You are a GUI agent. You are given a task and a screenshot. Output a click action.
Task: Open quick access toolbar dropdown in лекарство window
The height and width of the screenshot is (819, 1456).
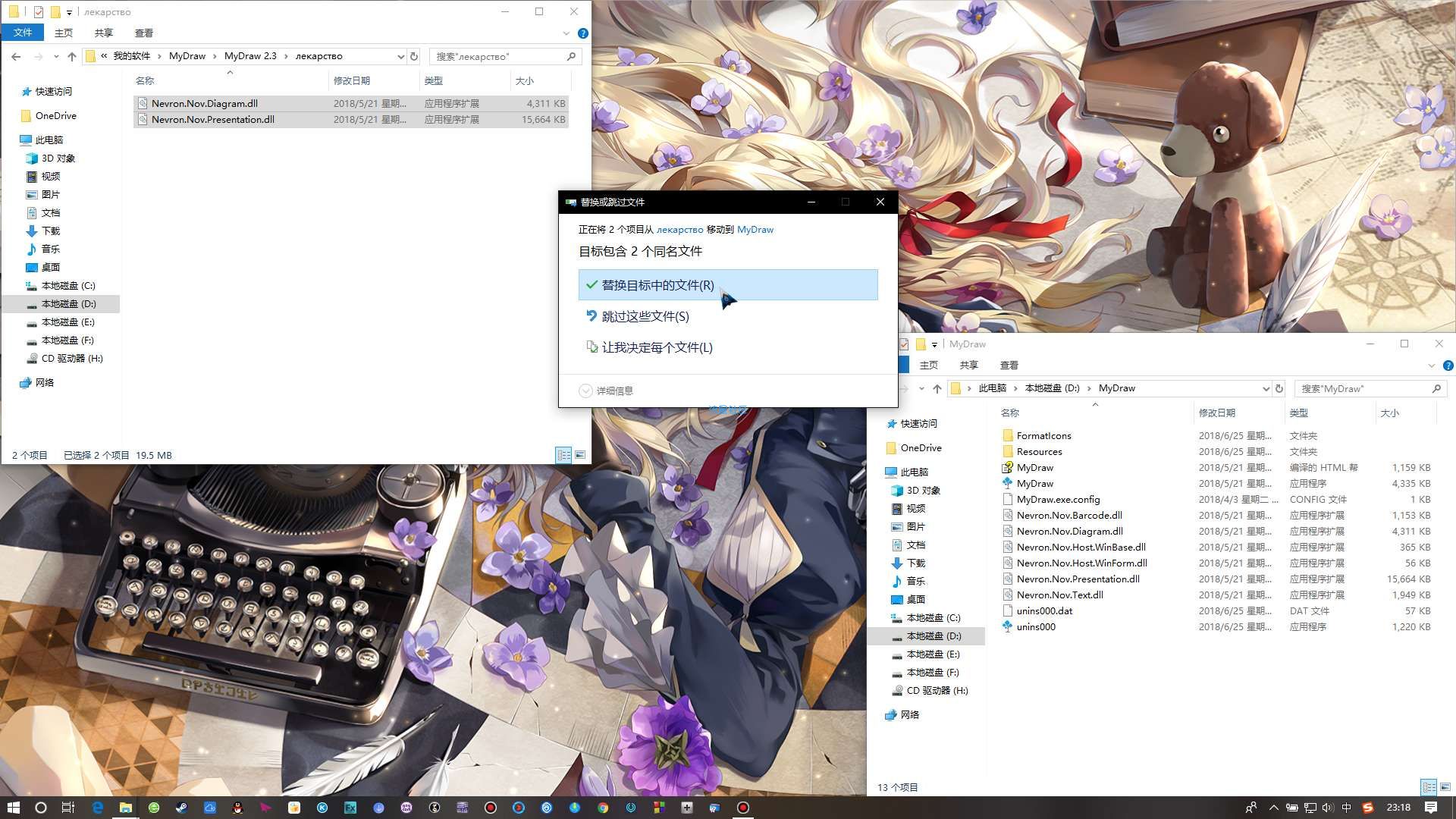pyautogui.click(x=69, y=12)
